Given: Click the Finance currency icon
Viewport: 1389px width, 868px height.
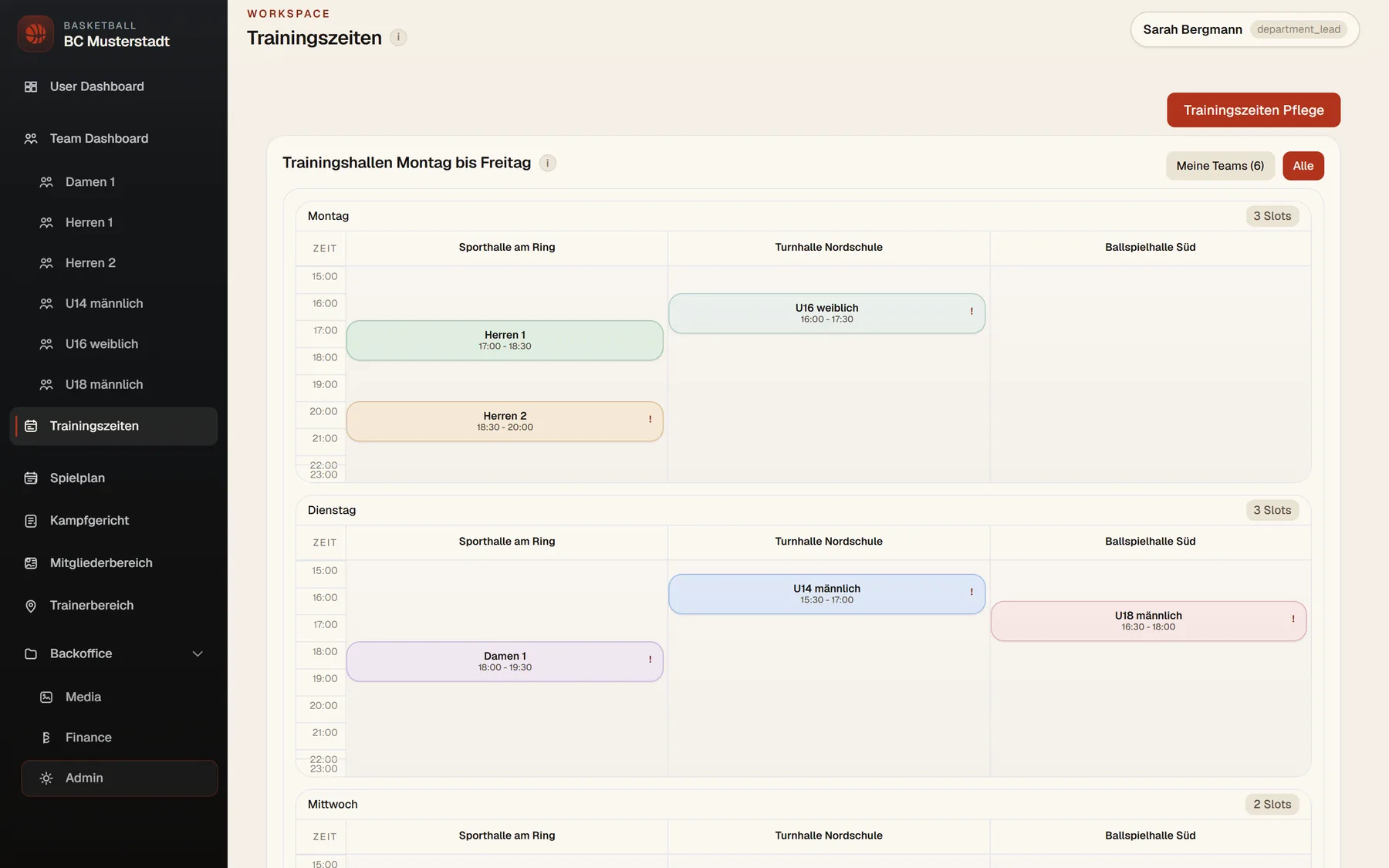Looking at the screenshot, I should [46, 738].
